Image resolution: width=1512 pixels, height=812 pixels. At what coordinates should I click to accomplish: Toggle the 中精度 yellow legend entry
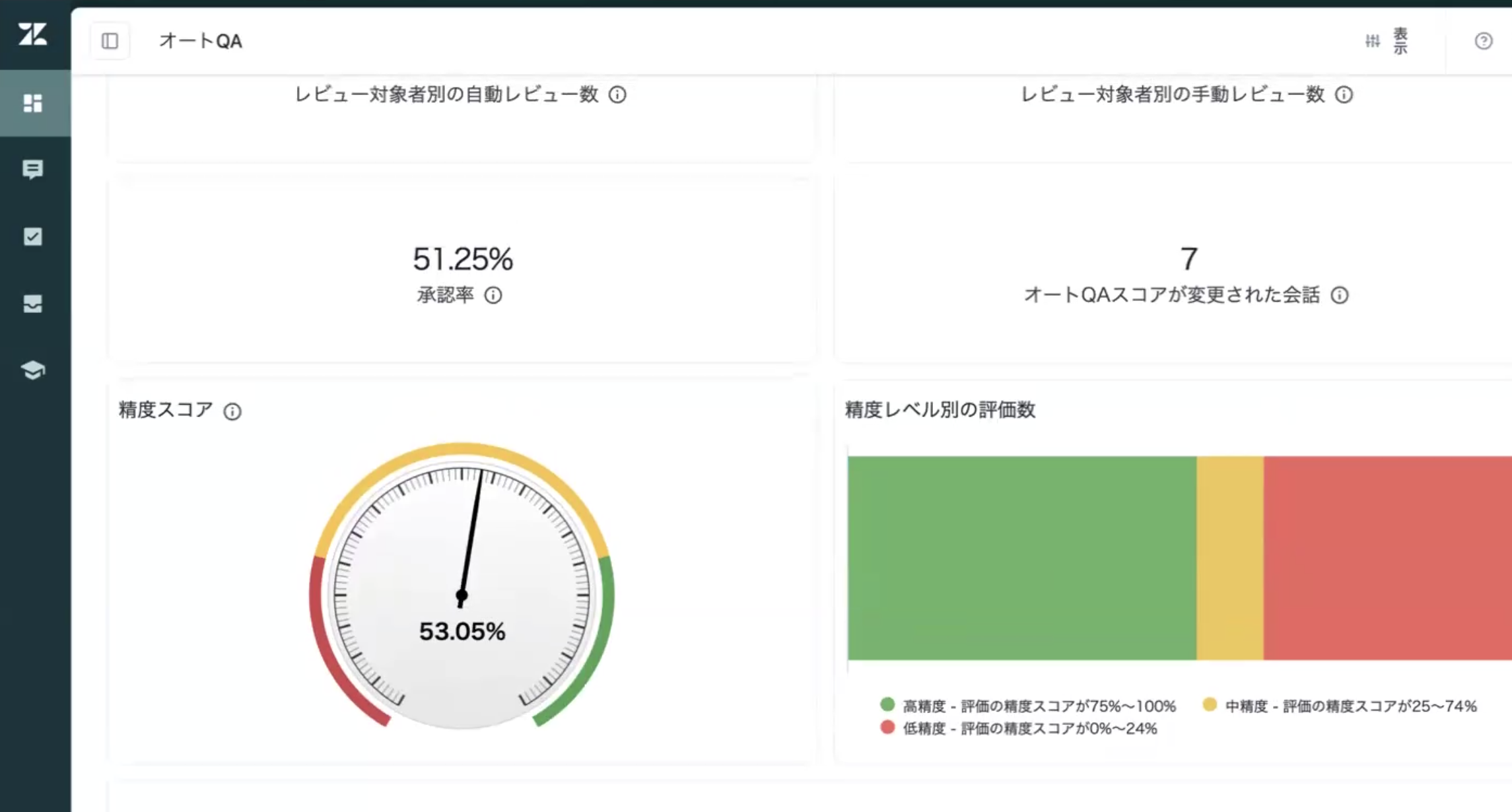(x=1340, y=706)
